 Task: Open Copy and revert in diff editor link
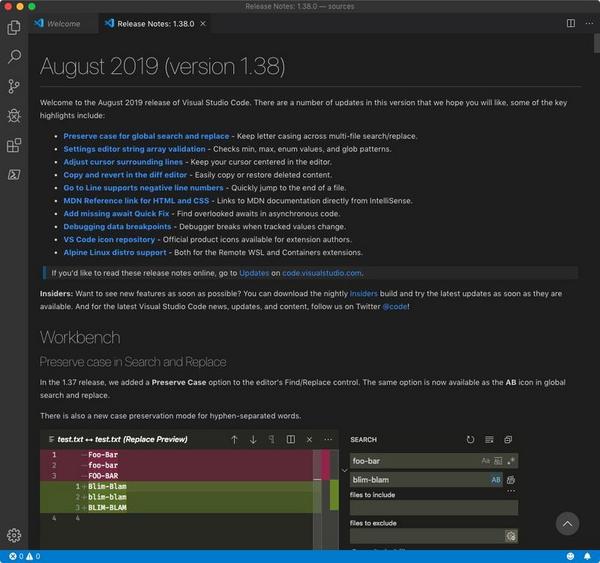point(125,175)
